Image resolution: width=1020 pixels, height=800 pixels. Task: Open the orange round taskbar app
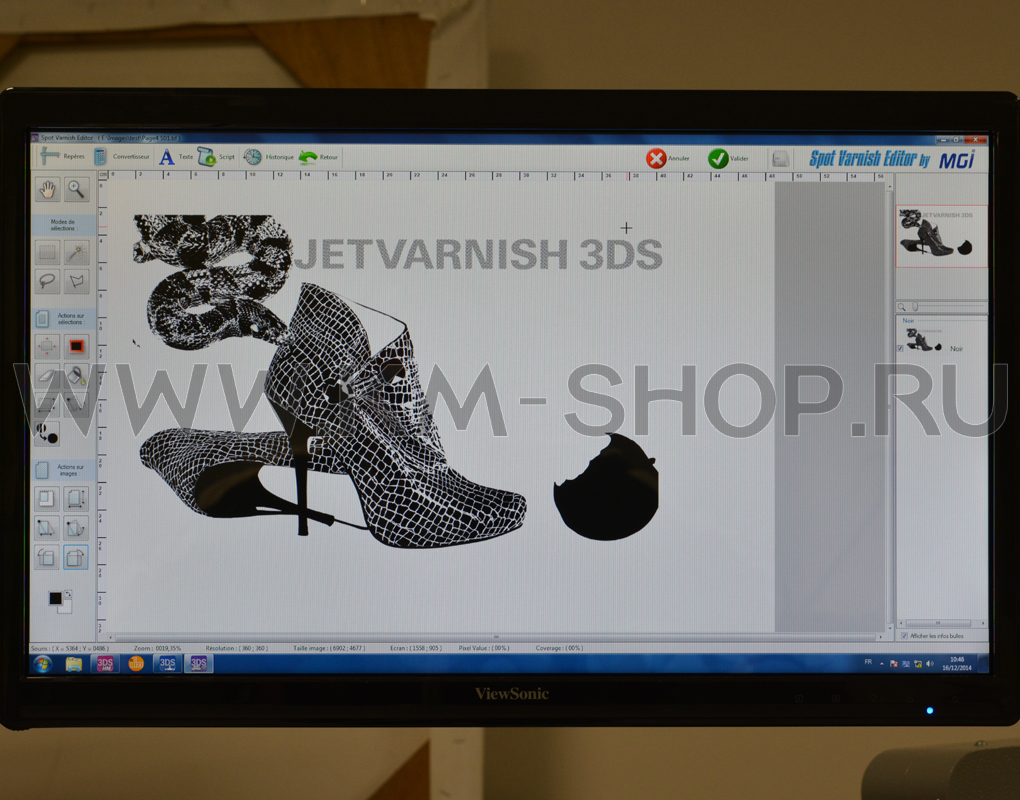pyautogui.click(x=136, y=664)
